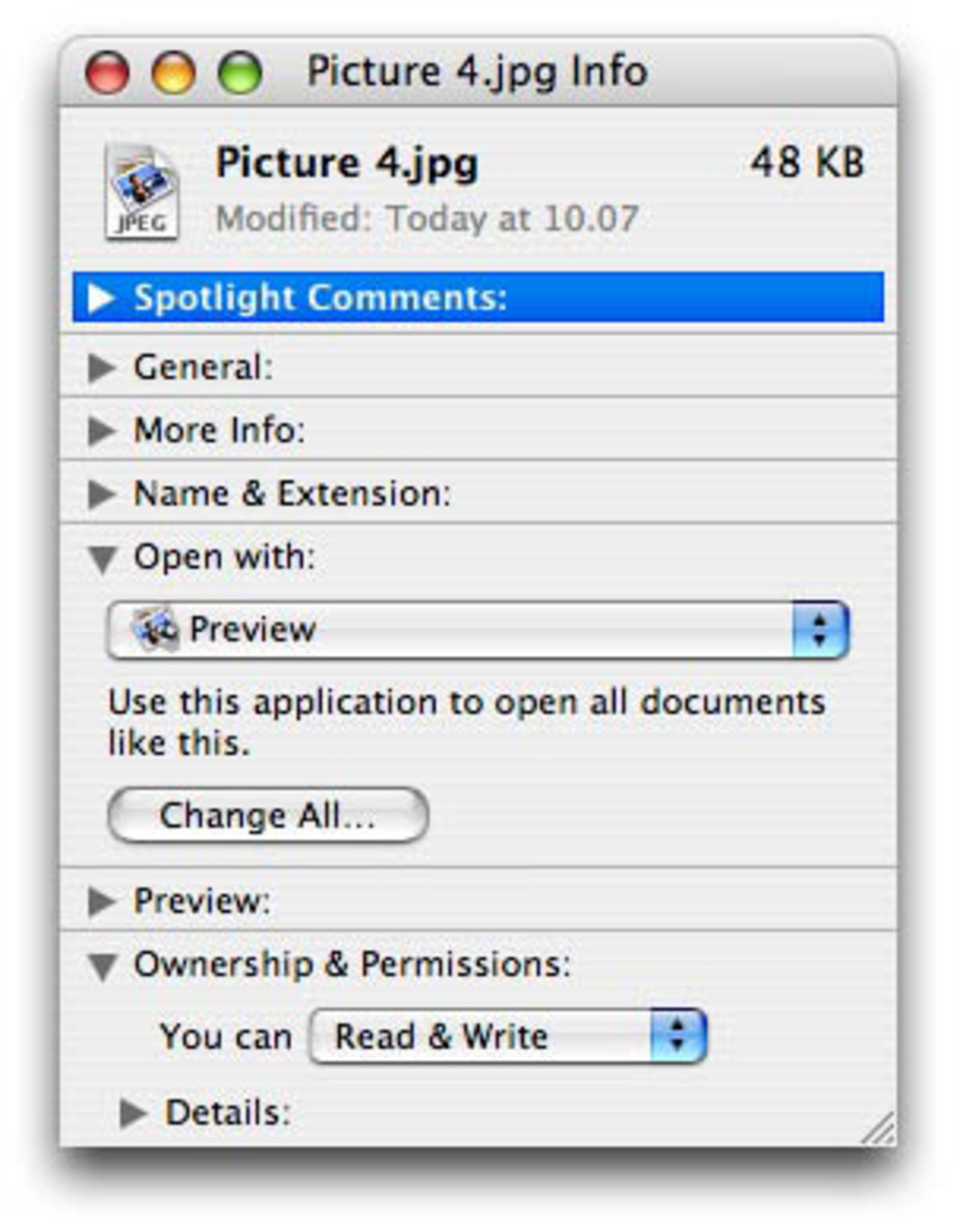The image size is (960, 1232).
Task: Click the Picture 4.jpg file name
Action: 346,163
